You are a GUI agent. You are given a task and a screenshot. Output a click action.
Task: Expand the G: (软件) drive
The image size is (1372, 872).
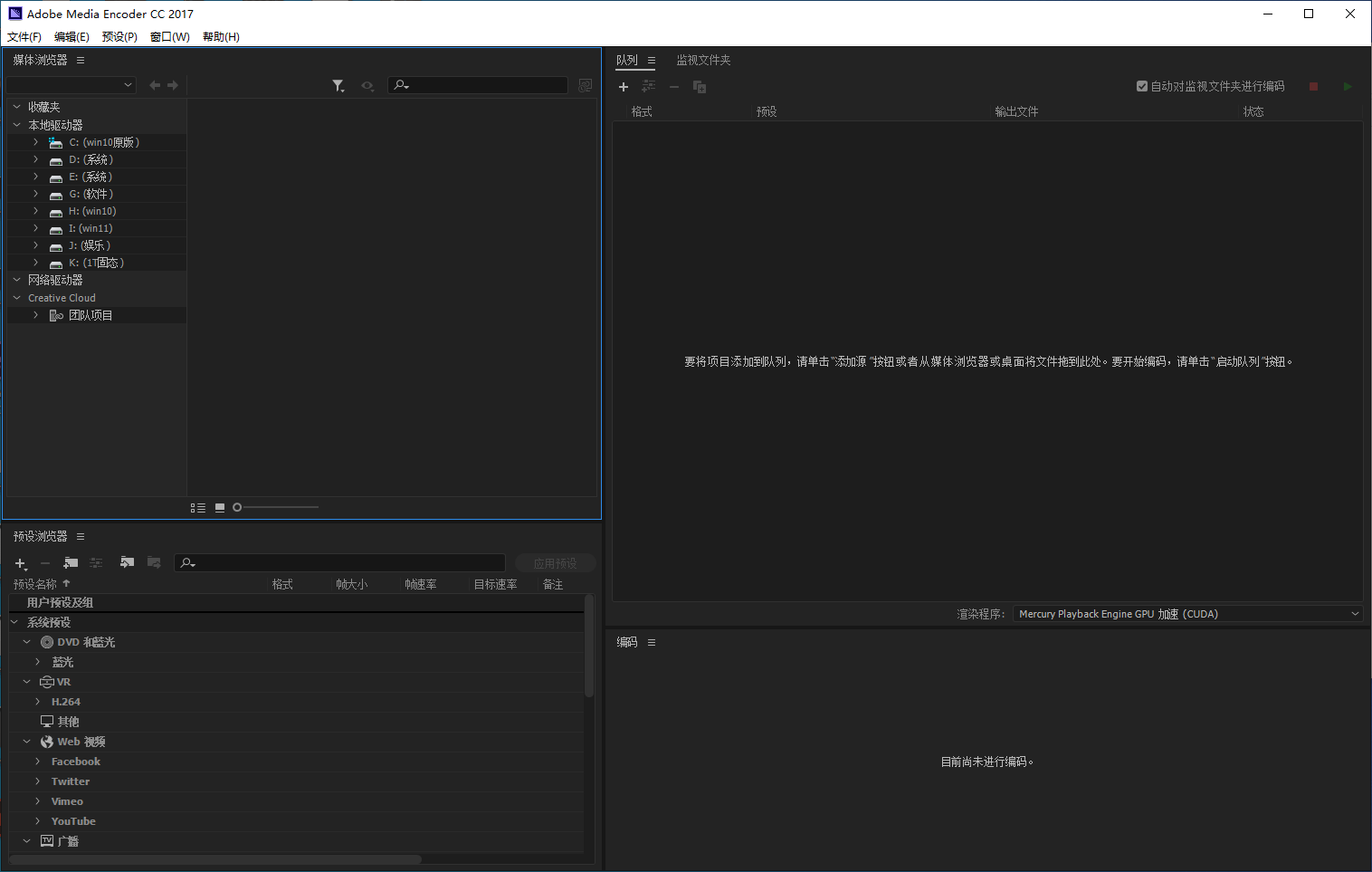pos(36,194)
